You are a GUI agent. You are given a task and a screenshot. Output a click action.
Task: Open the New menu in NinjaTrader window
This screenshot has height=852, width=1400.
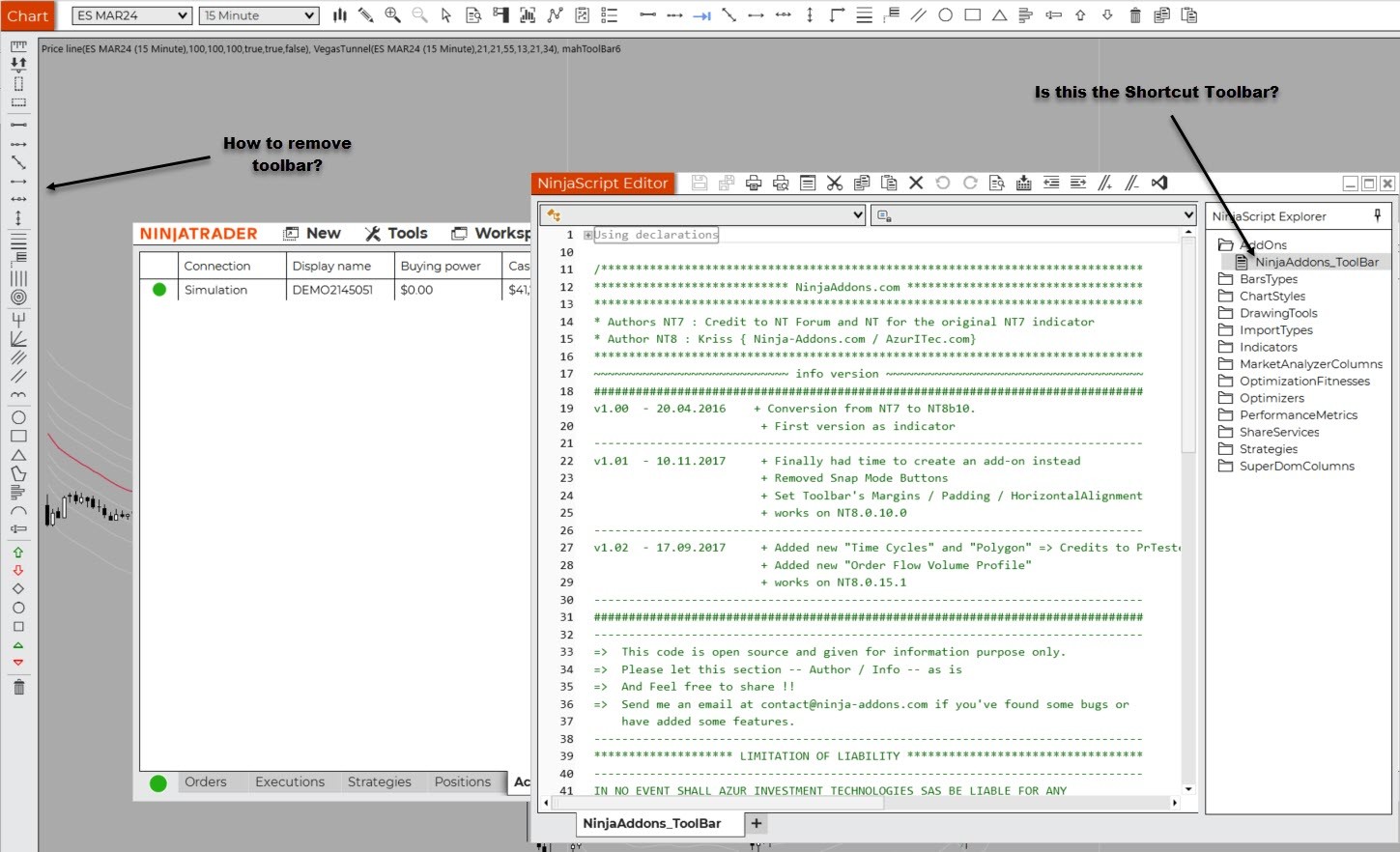pos(312,233)
